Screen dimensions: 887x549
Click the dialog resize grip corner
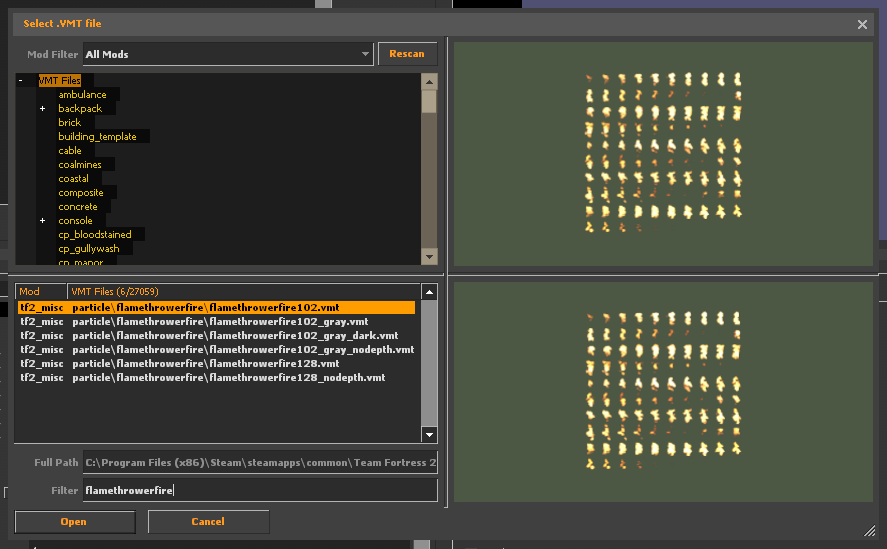point(869,530)
